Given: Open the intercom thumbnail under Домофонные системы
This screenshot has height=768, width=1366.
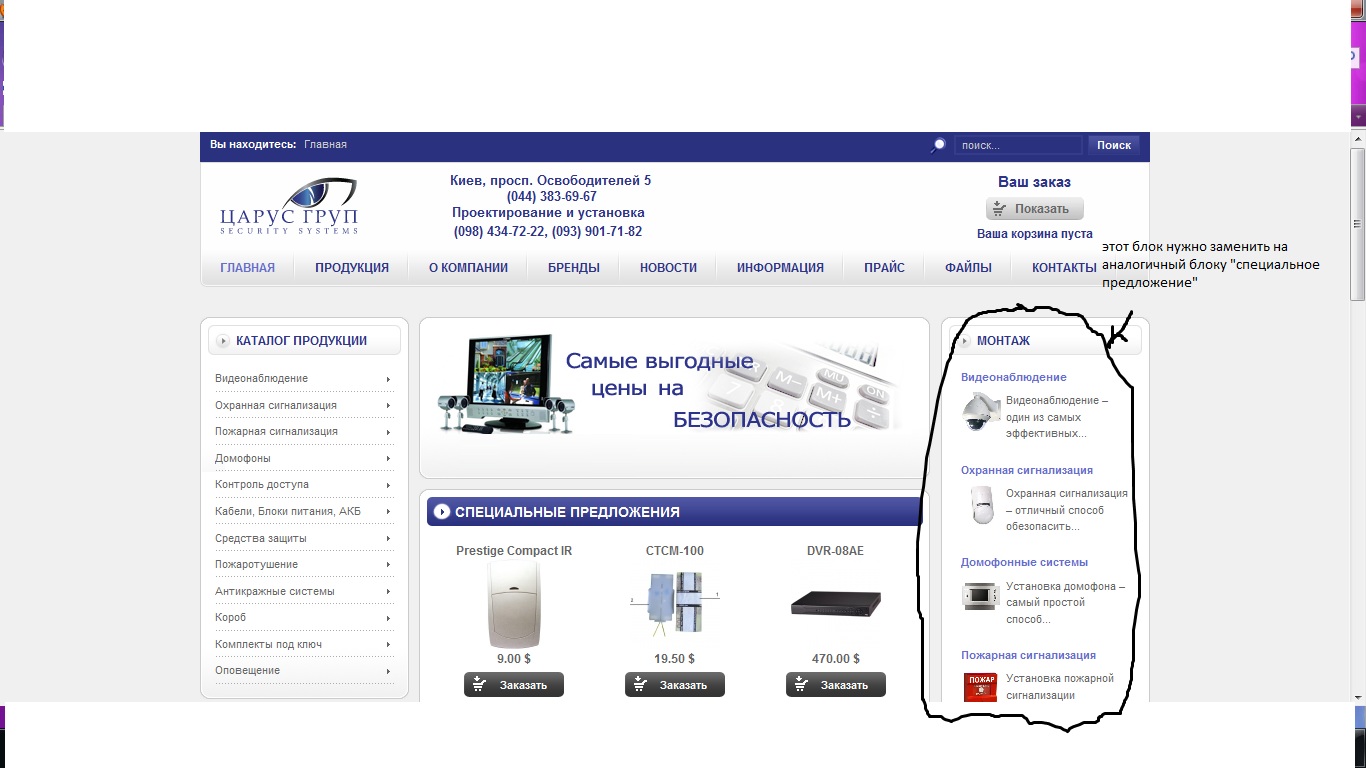Looking at the screenshot, I should tap(981, 596).
